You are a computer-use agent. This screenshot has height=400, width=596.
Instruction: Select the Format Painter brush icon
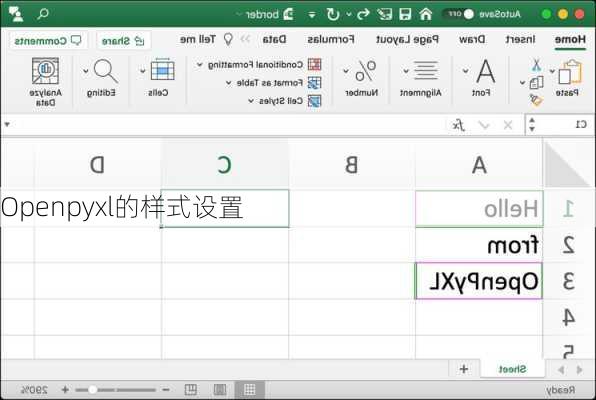536,100
